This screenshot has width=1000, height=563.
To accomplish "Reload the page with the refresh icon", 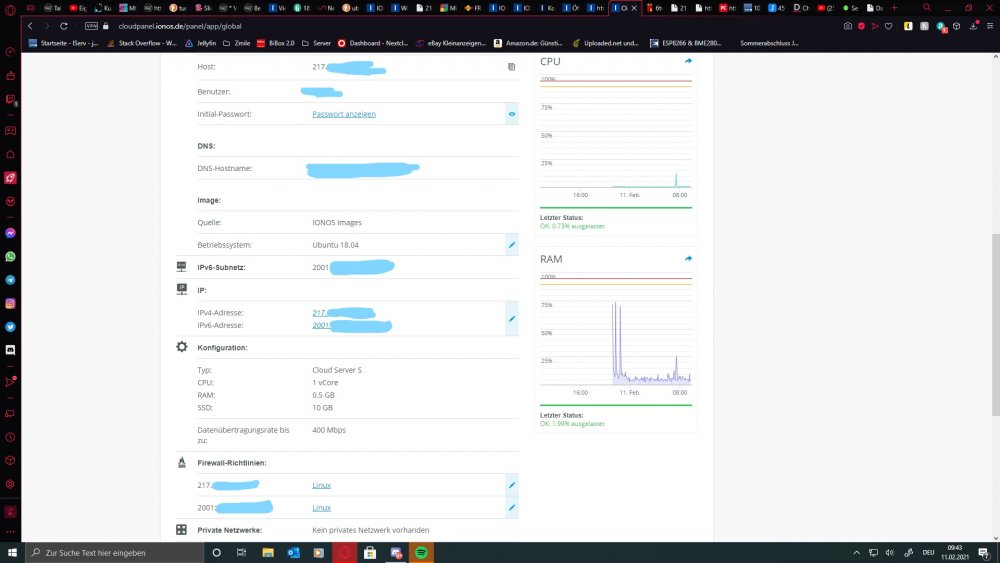I will [x=64, y=26].
